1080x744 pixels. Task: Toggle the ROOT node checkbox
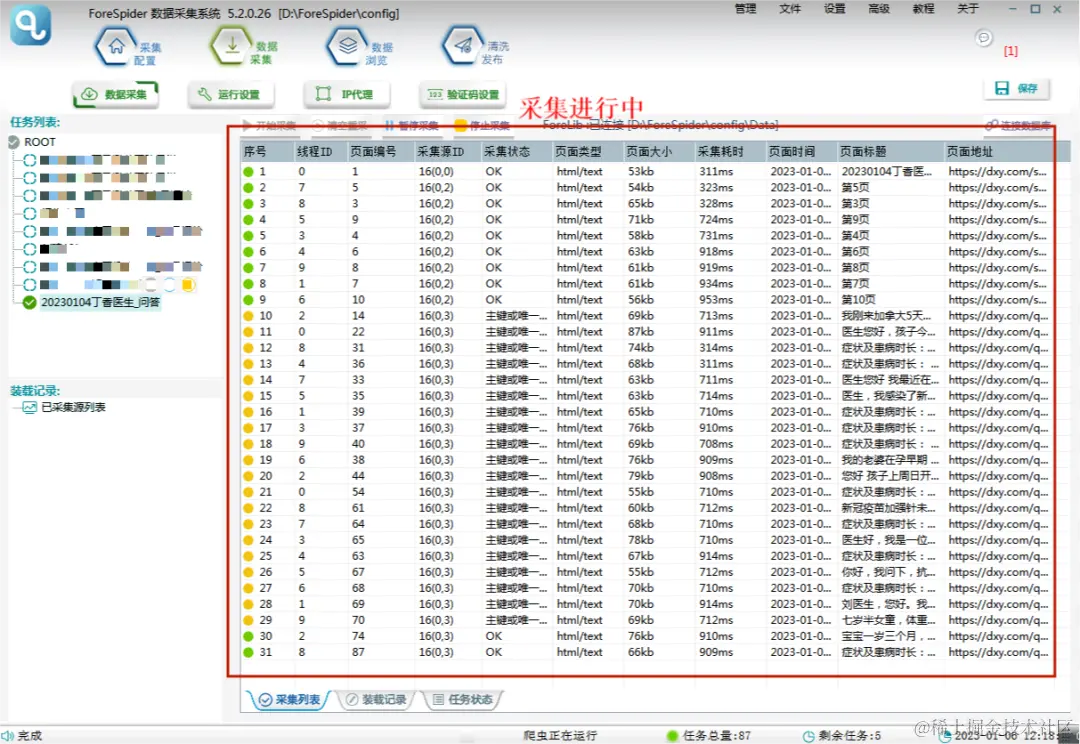(14, 142)
